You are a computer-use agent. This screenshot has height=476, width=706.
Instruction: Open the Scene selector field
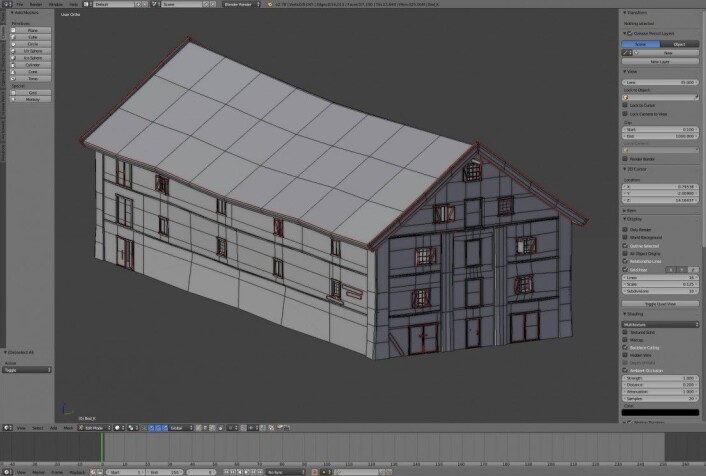tap(182, 4)
